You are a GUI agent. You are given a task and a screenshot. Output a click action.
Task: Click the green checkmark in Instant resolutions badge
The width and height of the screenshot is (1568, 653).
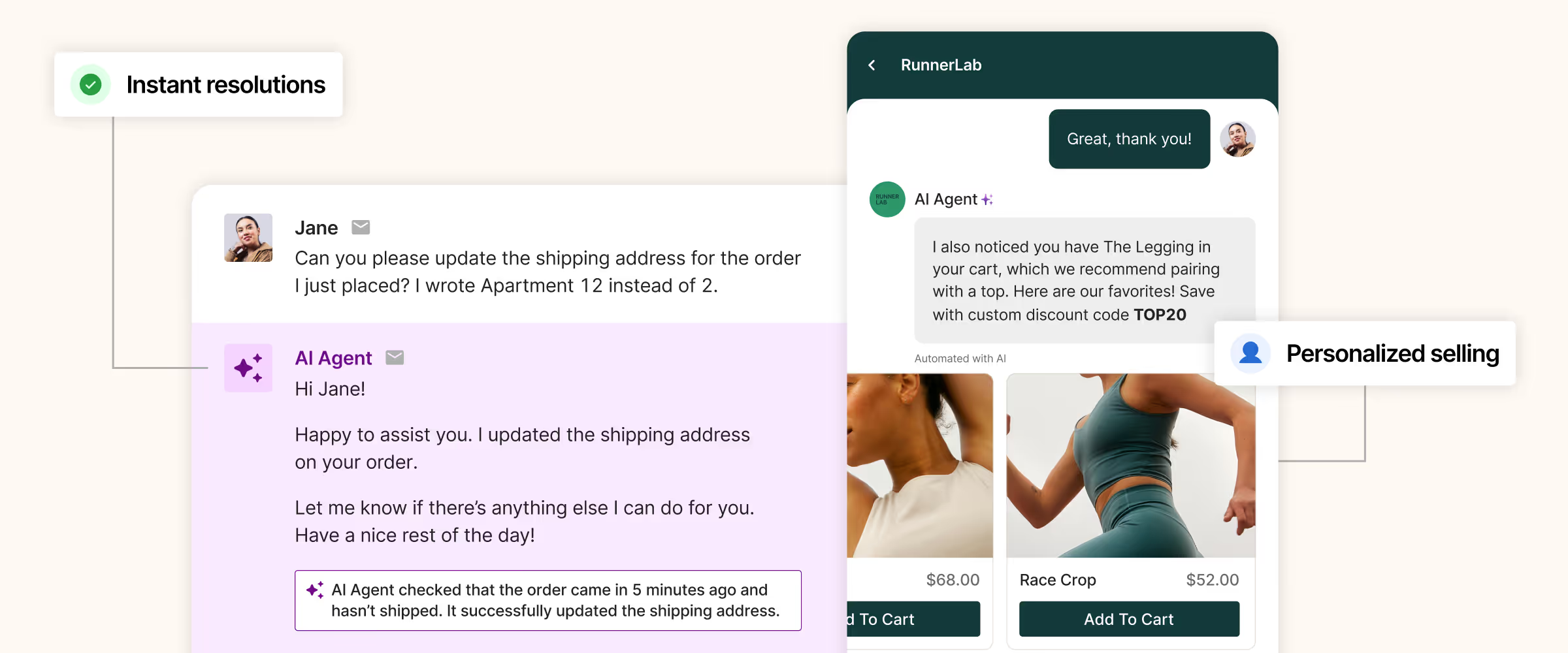(91, 84)
